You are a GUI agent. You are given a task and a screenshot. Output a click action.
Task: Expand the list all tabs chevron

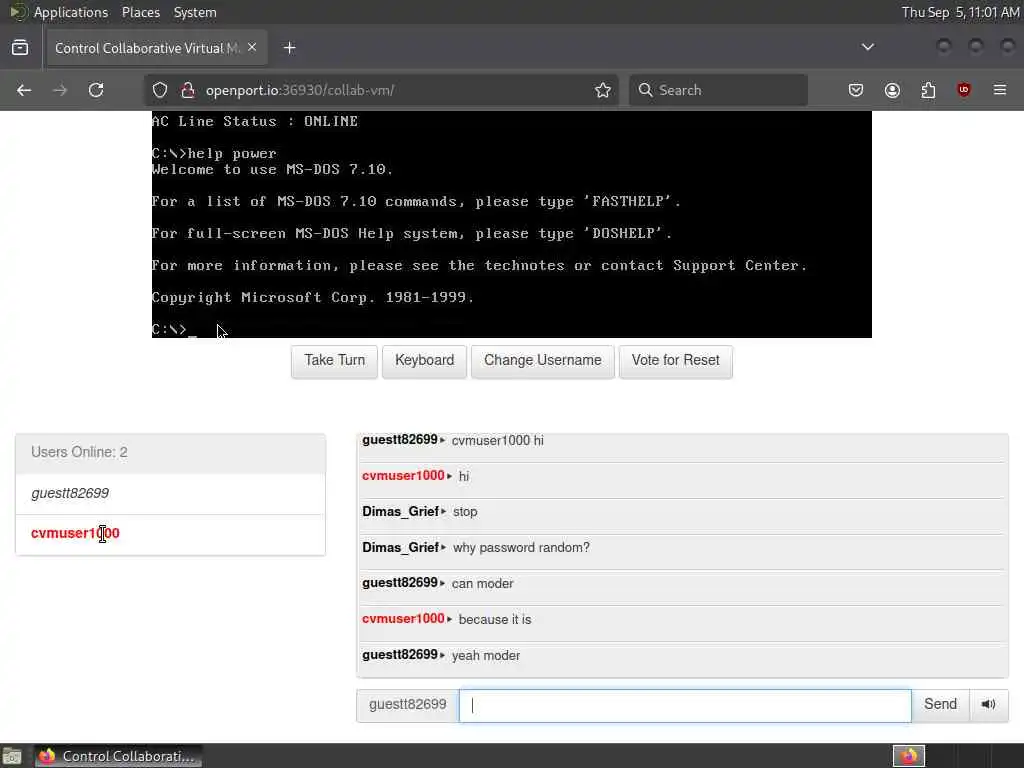[868, 47]
